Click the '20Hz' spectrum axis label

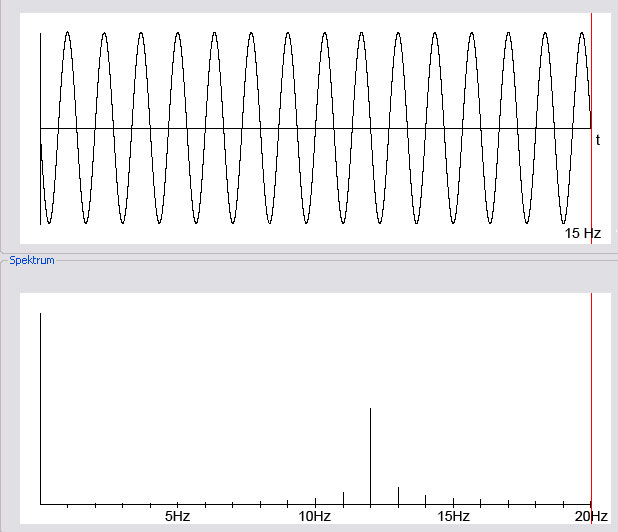click(x=591, y=516)
